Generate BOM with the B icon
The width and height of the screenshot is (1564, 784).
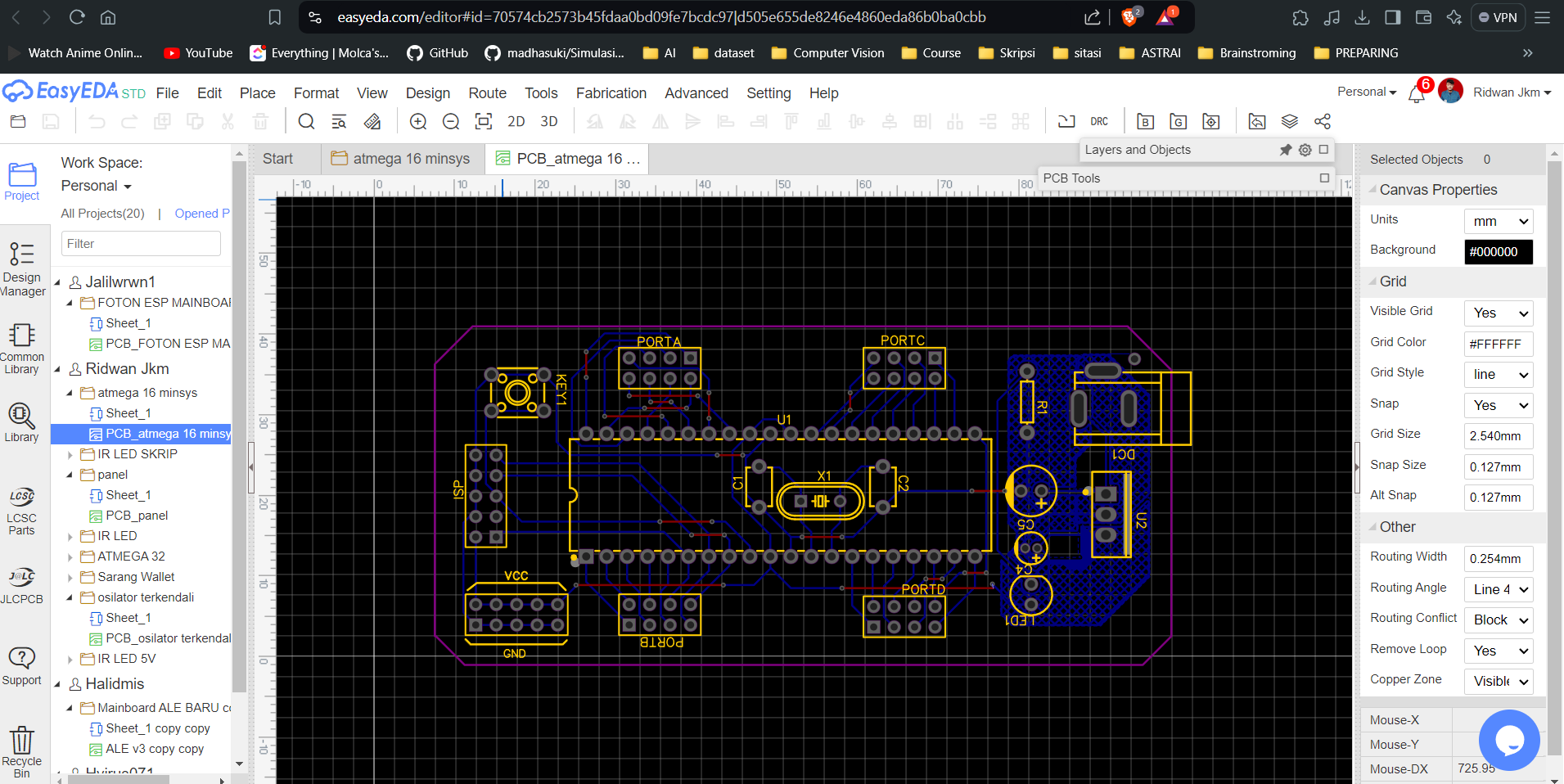click(x=1145, y=122)
